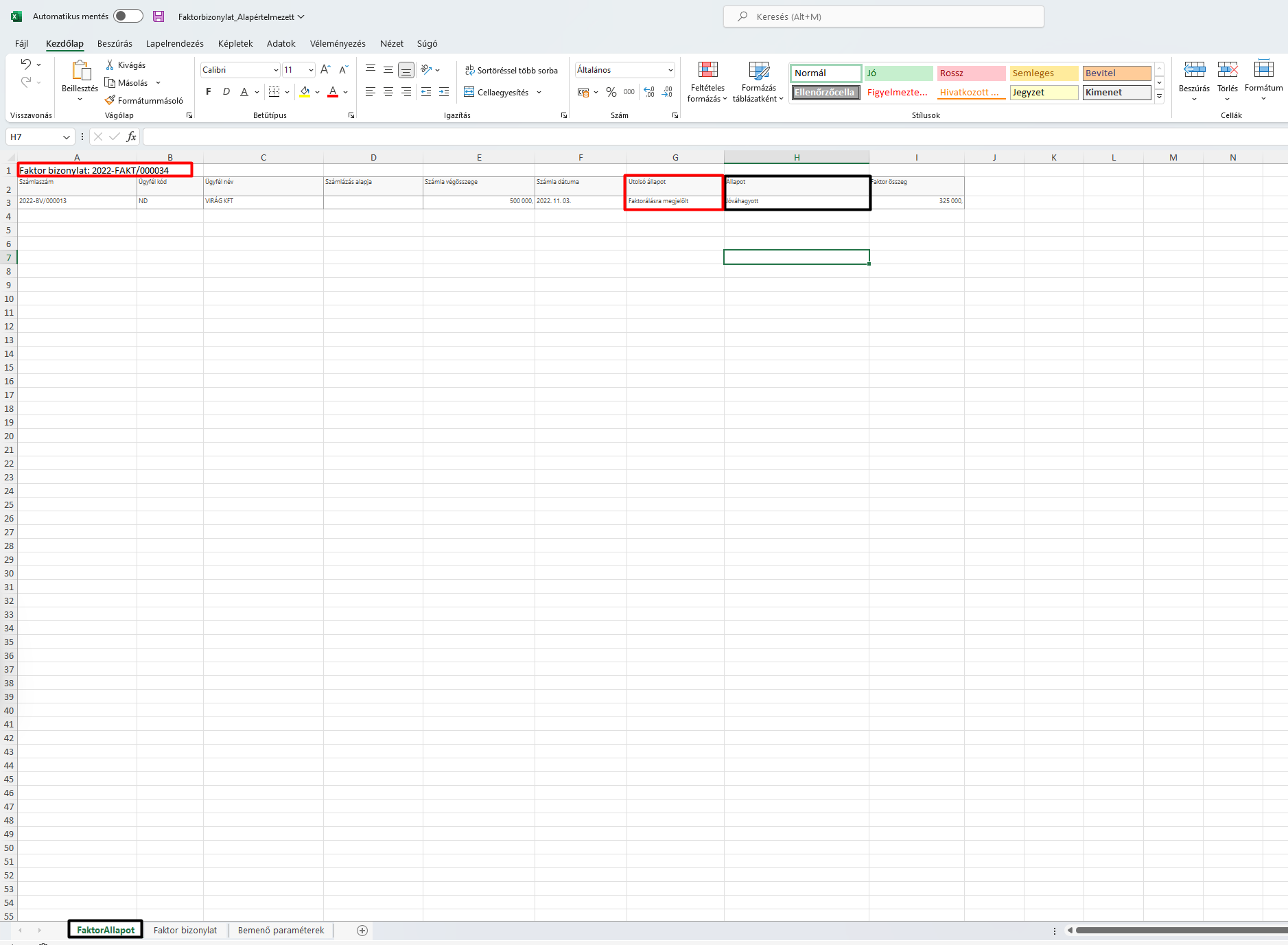The image size is (1288, 945).
Task: Apply the Jó cell style
Action: [x=898, y=73]
